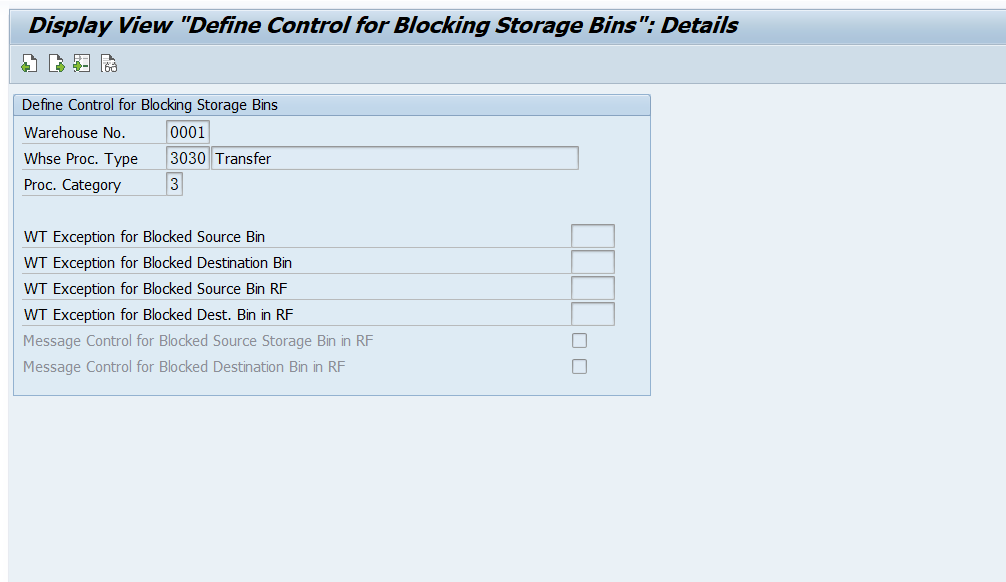Click the WT Exception Blocked Dest. Bin in RF field
This screenshot has width=1006, height=582.
[x=592, y=315]
